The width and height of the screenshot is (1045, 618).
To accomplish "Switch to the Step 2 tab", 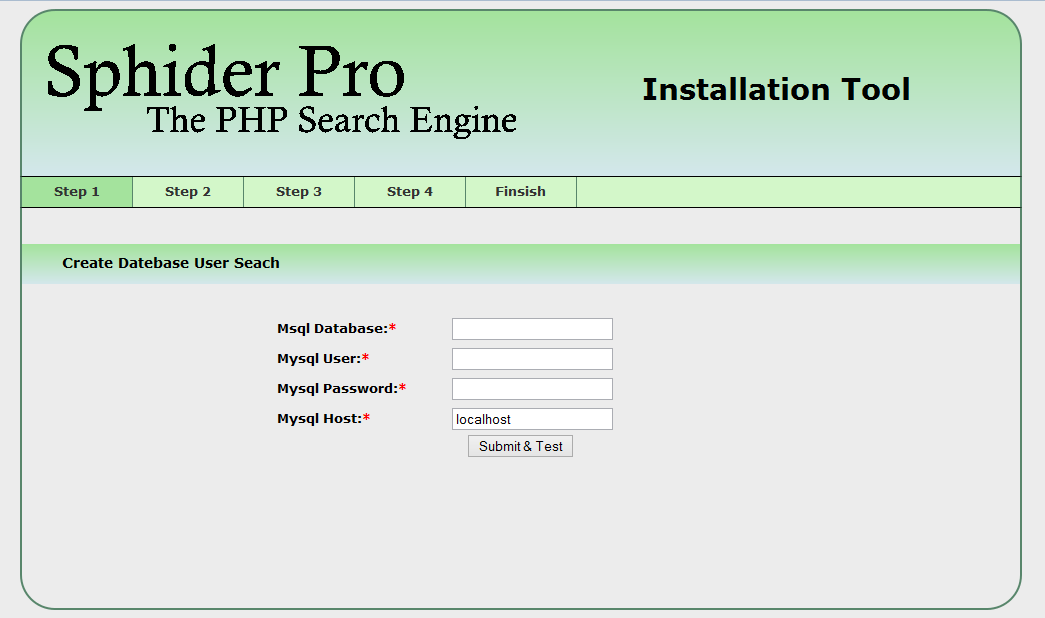I will coord(188,192).
